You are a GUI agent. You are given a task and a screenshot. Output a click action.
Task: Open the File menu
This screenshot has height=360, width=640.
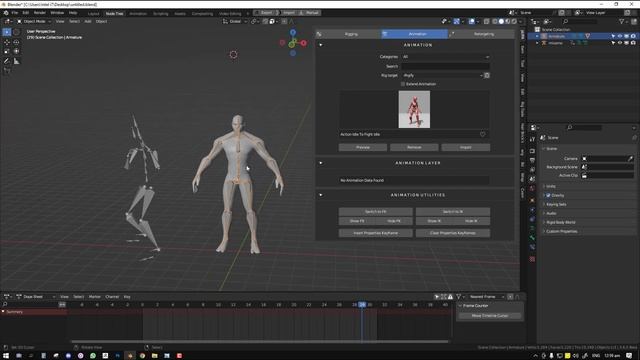tap(15, 13)
